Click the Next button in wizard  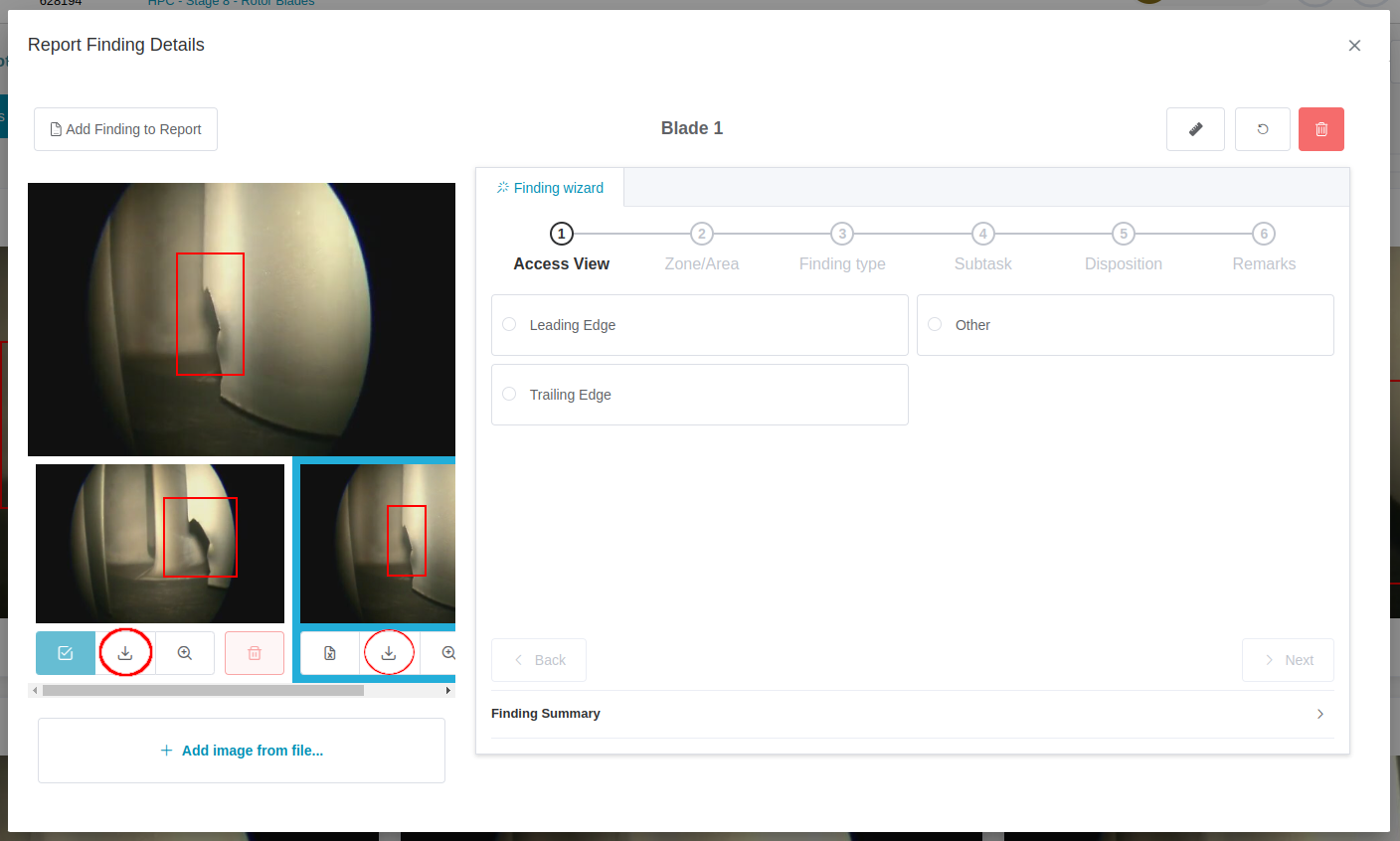(1288, 660)
